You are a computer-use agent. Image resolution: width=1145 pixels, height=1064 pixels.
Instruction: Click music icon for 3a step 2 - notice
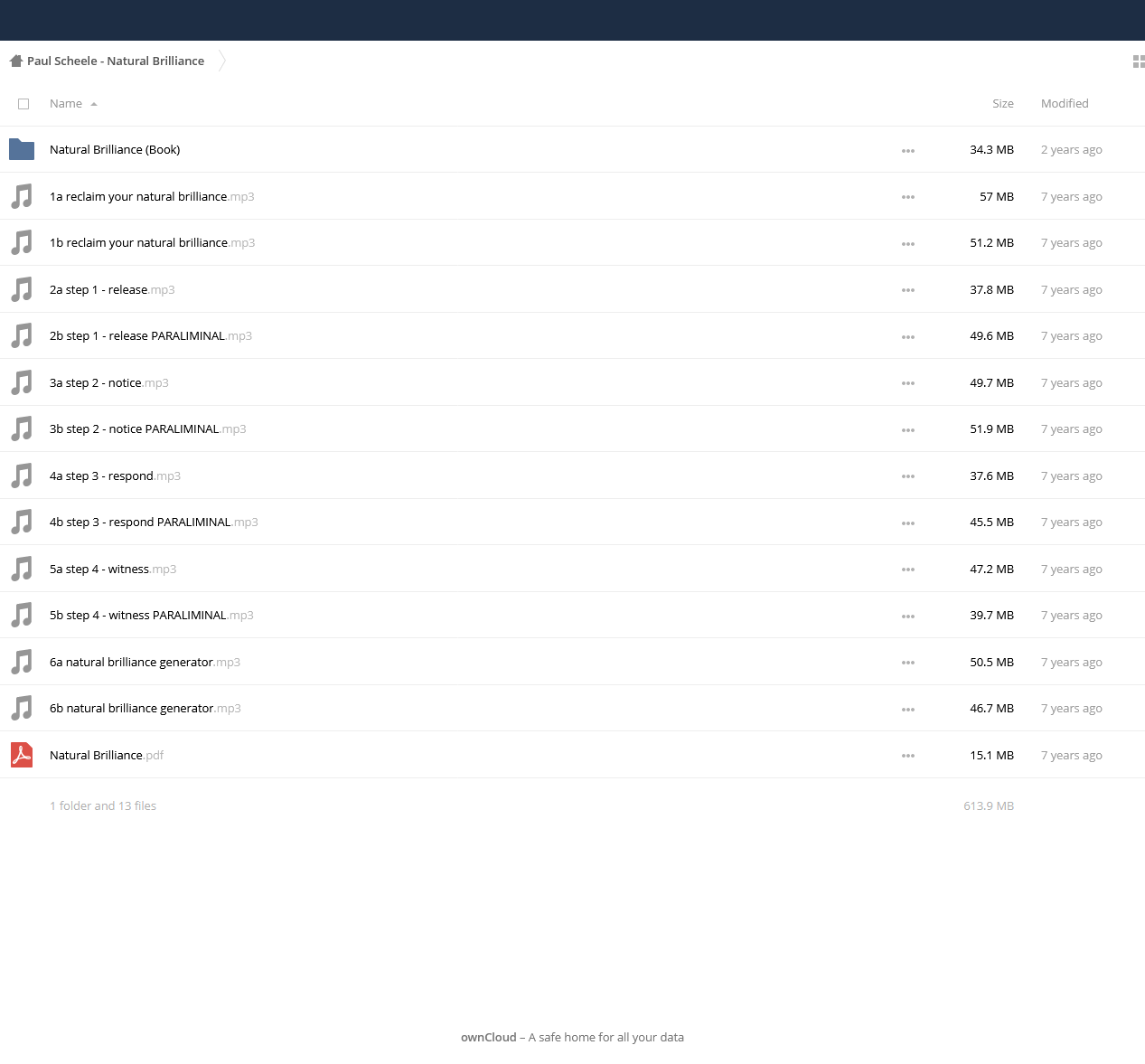click(x=22, y=382)
